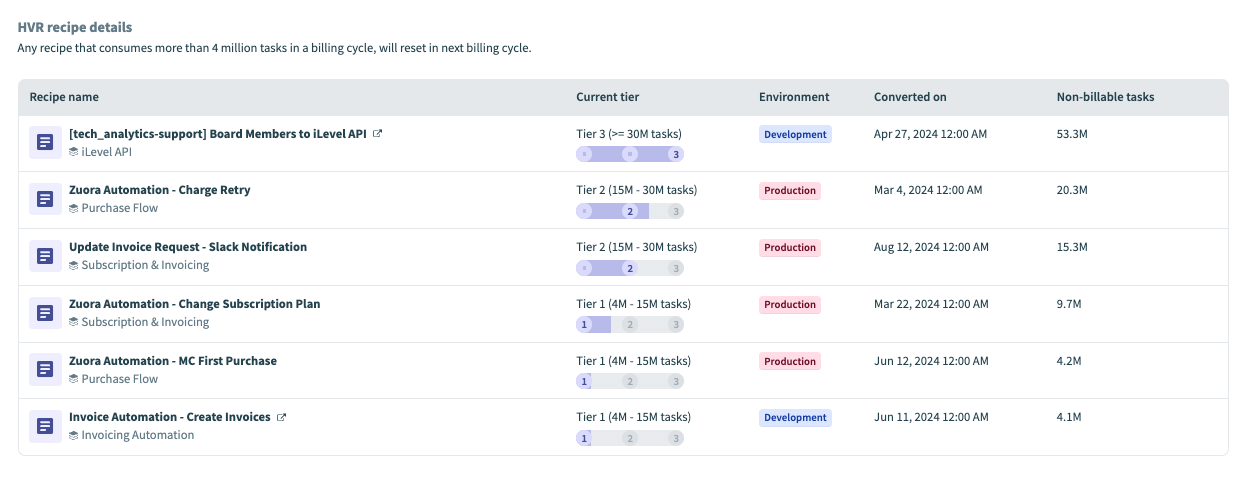Click recipe icon for Create Invoices row
This screenshot has width=1246, height=481.
coord(44,426)
